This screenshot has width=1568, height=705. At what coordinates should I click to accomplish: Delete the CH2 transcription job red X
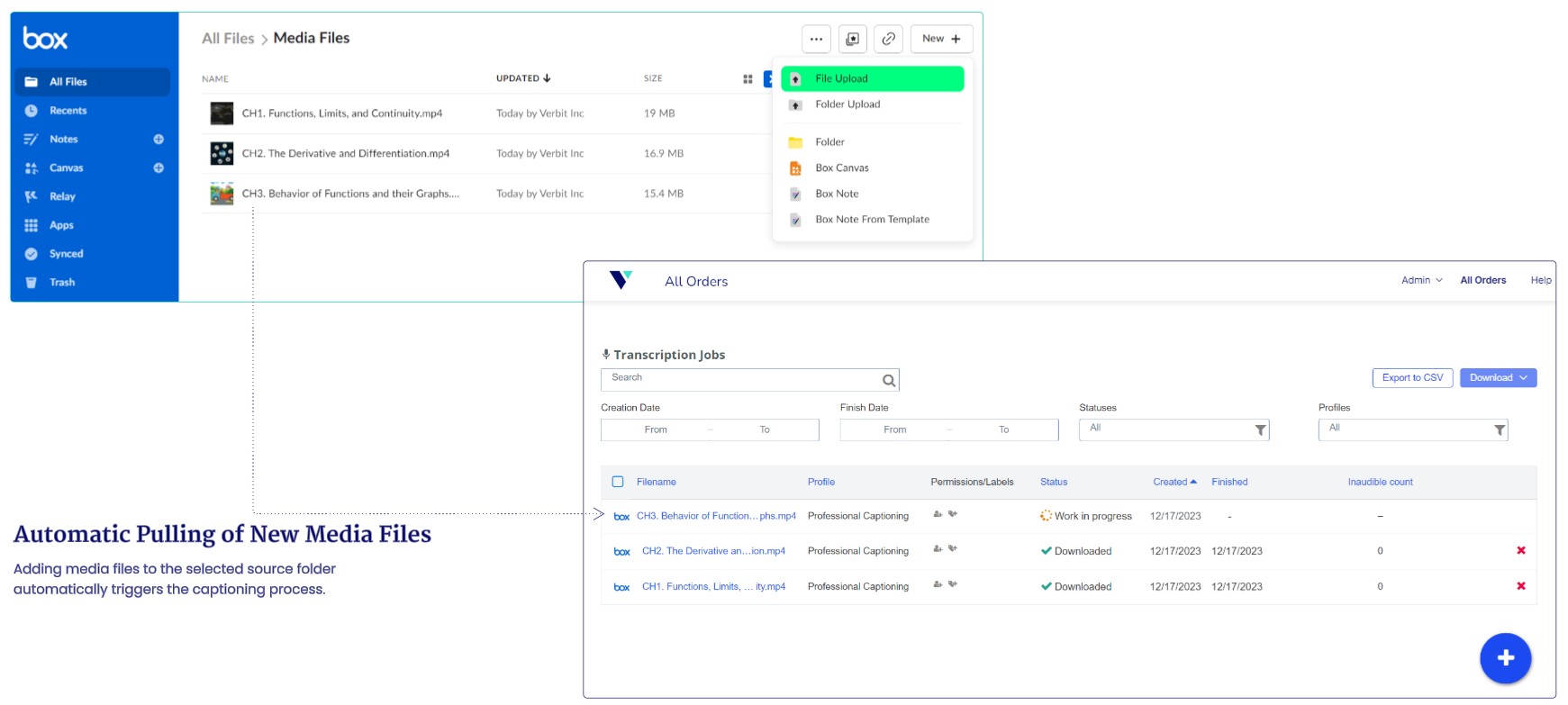point(1521,551)
